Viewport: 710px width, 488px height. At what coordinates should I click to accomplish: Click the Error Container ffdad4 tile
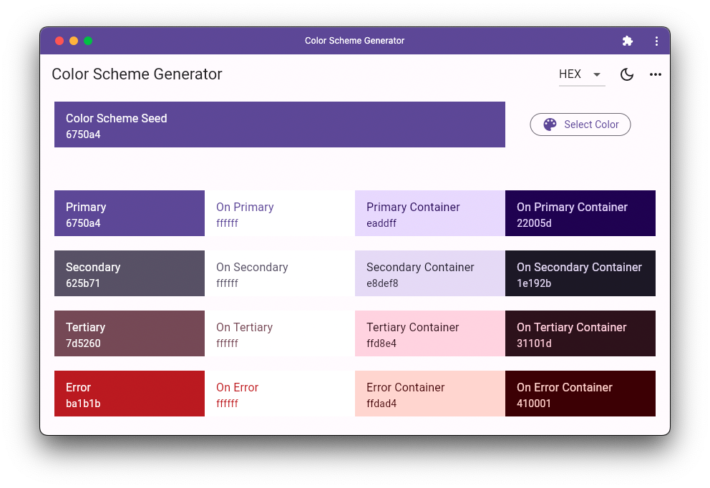430,394
